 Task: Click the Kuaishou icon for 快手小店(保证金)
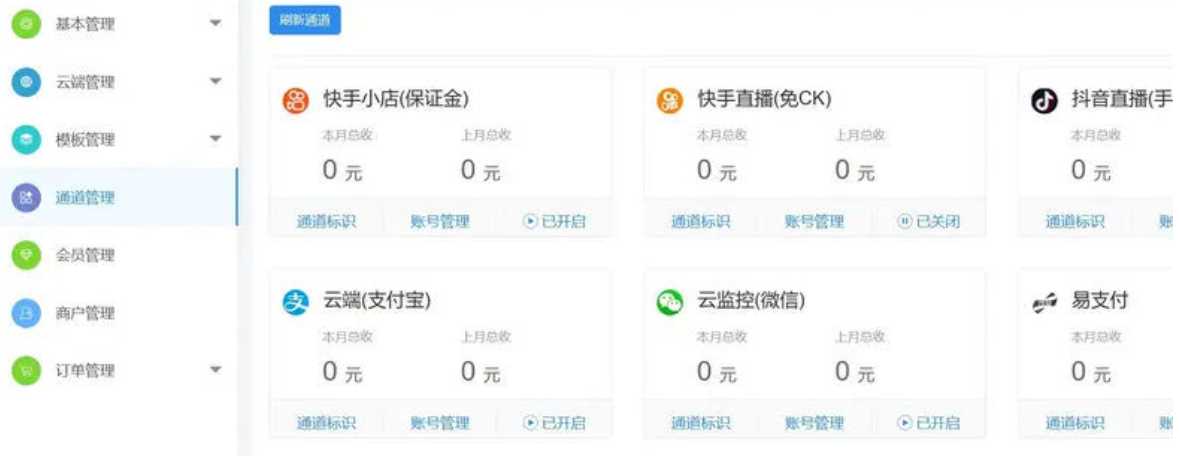(296, 100)
